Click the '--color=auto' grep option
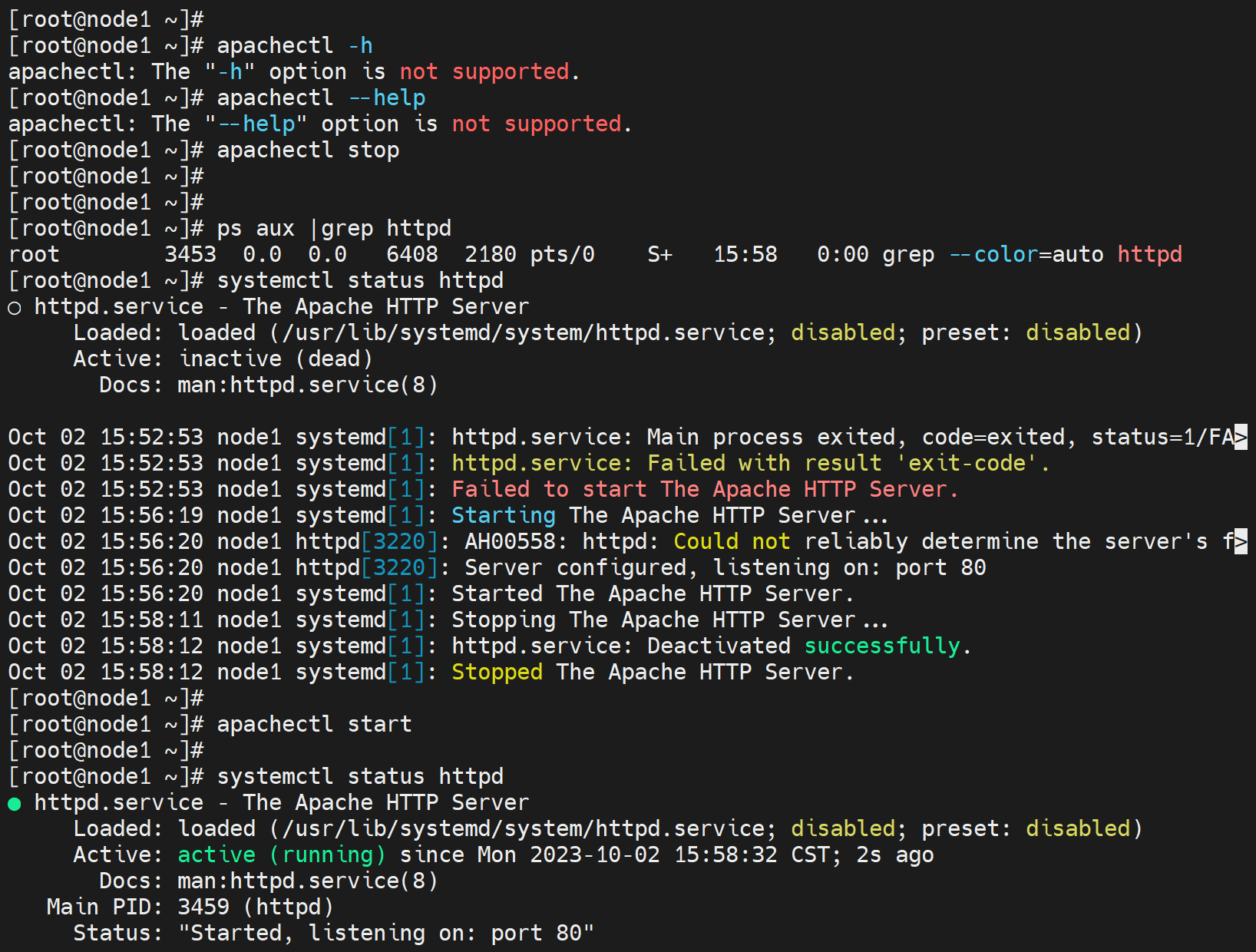The height and width of the screenshot is (952, 1256). [x=1026, y=255]
